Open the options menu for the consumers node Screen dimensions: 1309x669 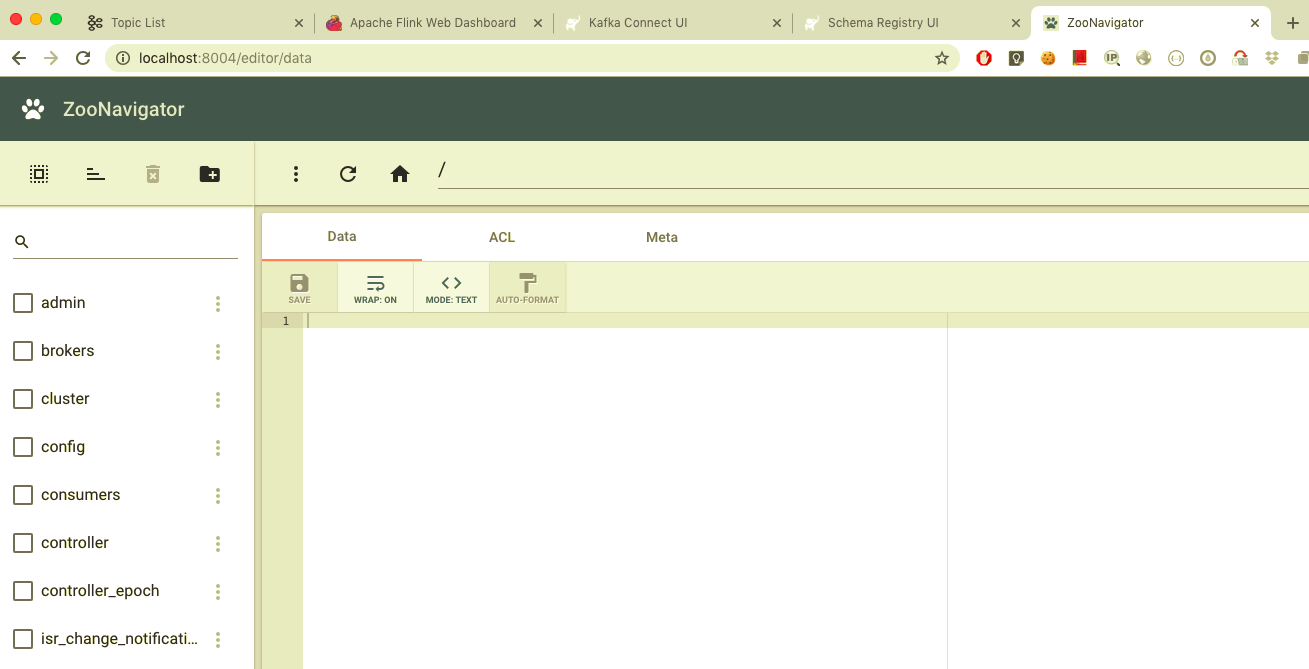pyautogui.click(x=218, y=496)
